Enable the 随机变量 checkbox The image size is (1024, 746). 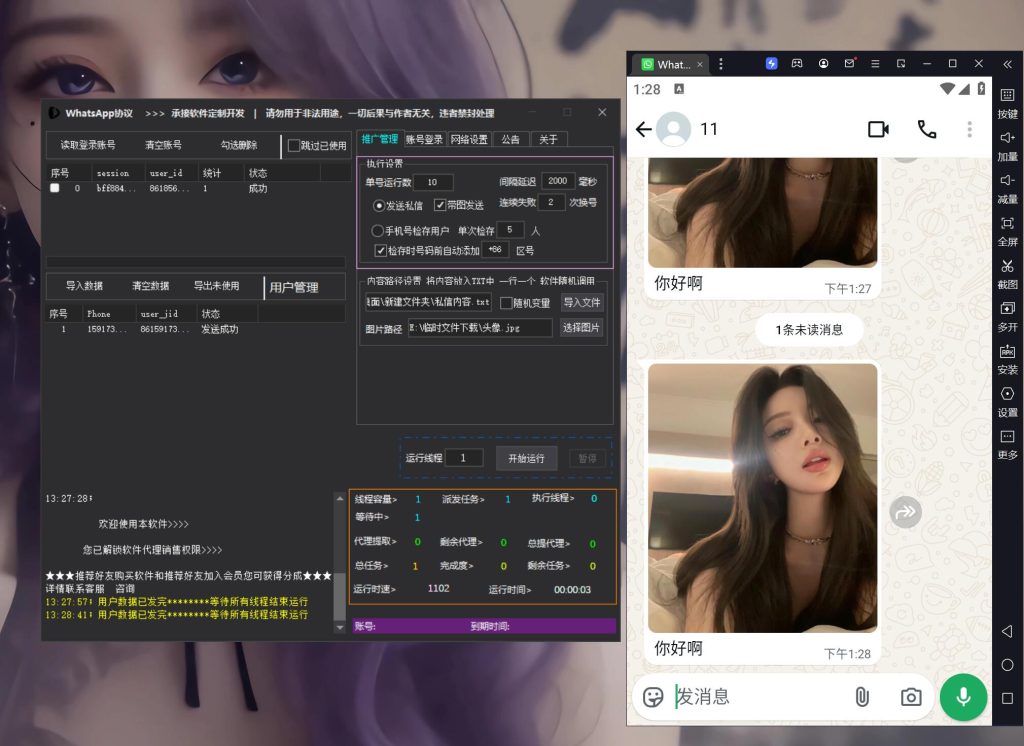(506, 303)
